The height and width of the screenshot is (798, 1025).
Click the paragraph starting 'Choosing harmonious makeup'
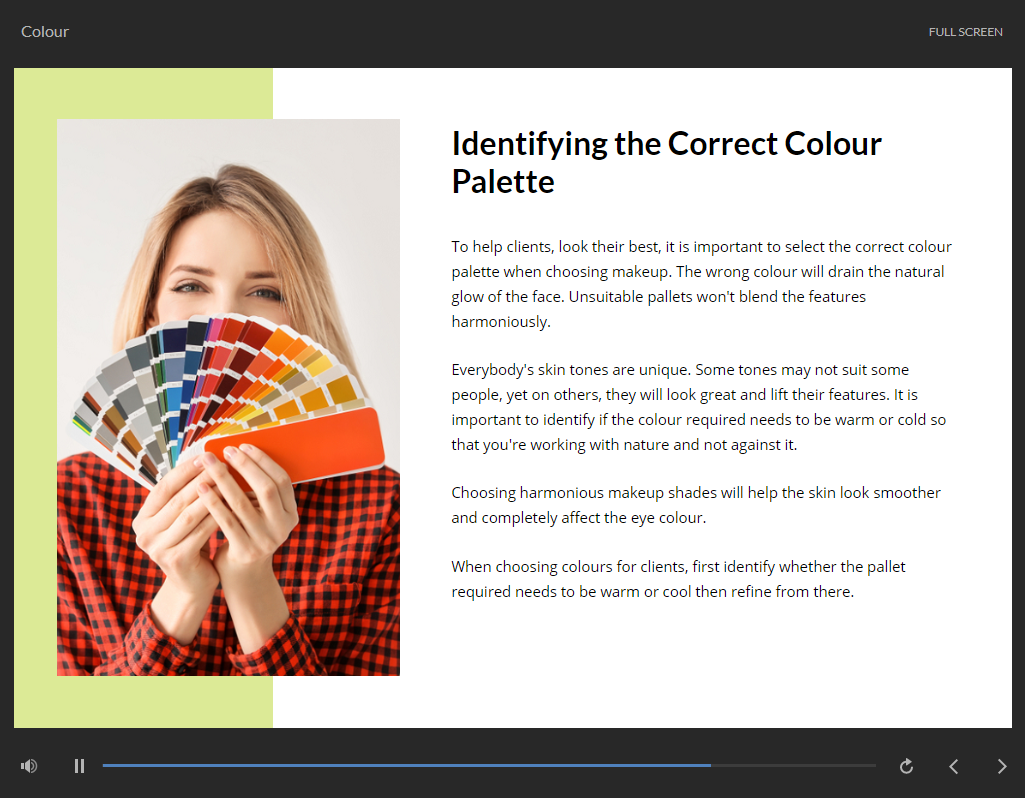click(x=696, y=505)
